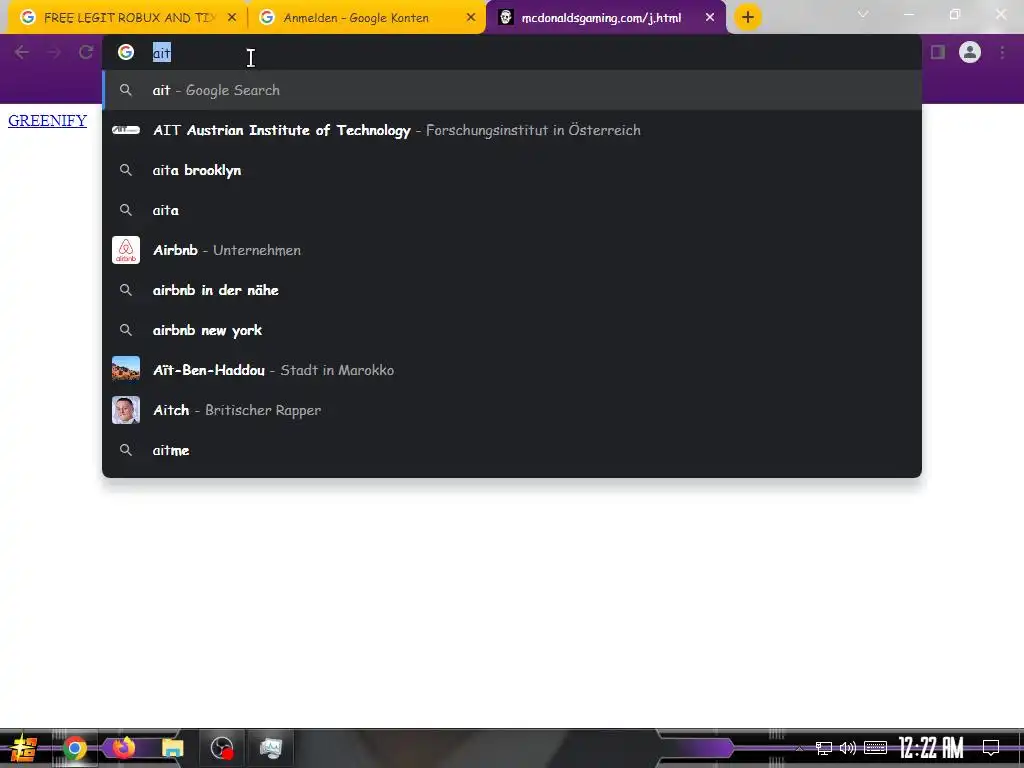This screenshot has height=768, width=1024.
Task: Click the address bar text 'ait'
Action: [162, 53]
